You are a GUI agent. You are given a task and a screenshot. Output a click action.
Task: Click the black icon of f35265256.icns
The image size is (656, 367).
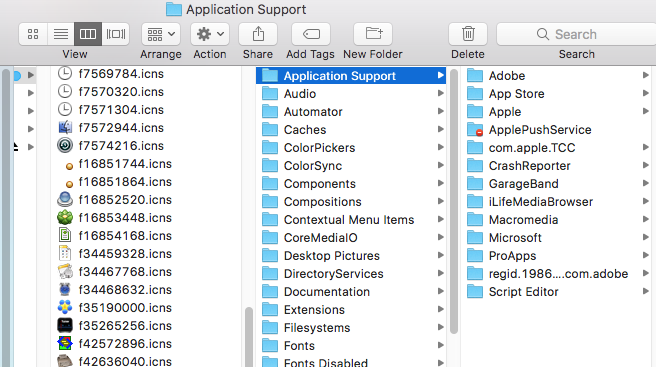pyautogui.click(x=65, y=326)
